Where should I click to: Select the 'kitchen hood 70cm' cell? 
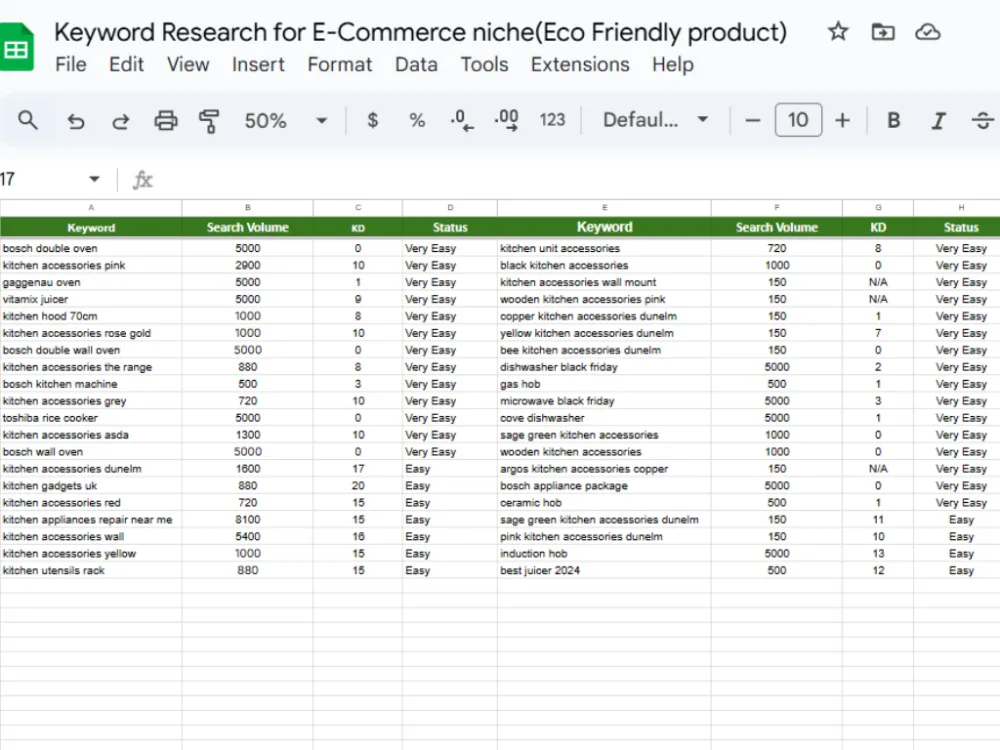(91, 316)
